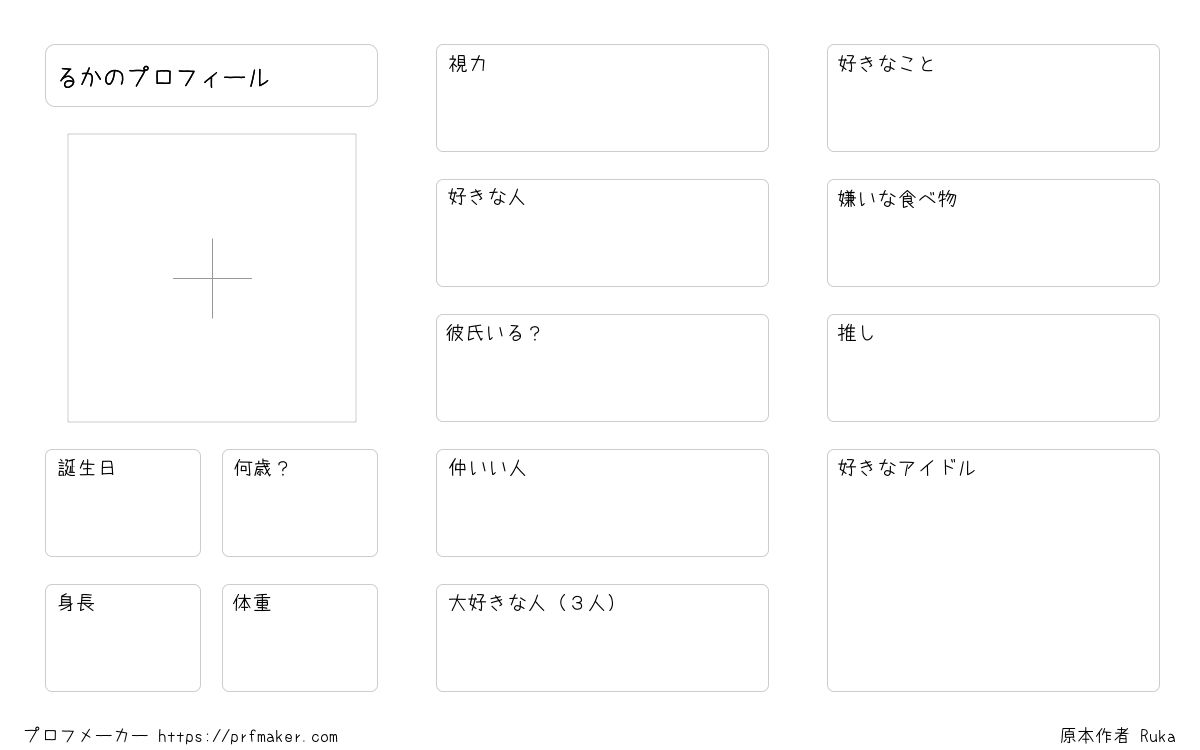Click the プロフメーカー footer text
Image resolution: width=1200 pixels, height=750 pixels.
coord(86,736)
